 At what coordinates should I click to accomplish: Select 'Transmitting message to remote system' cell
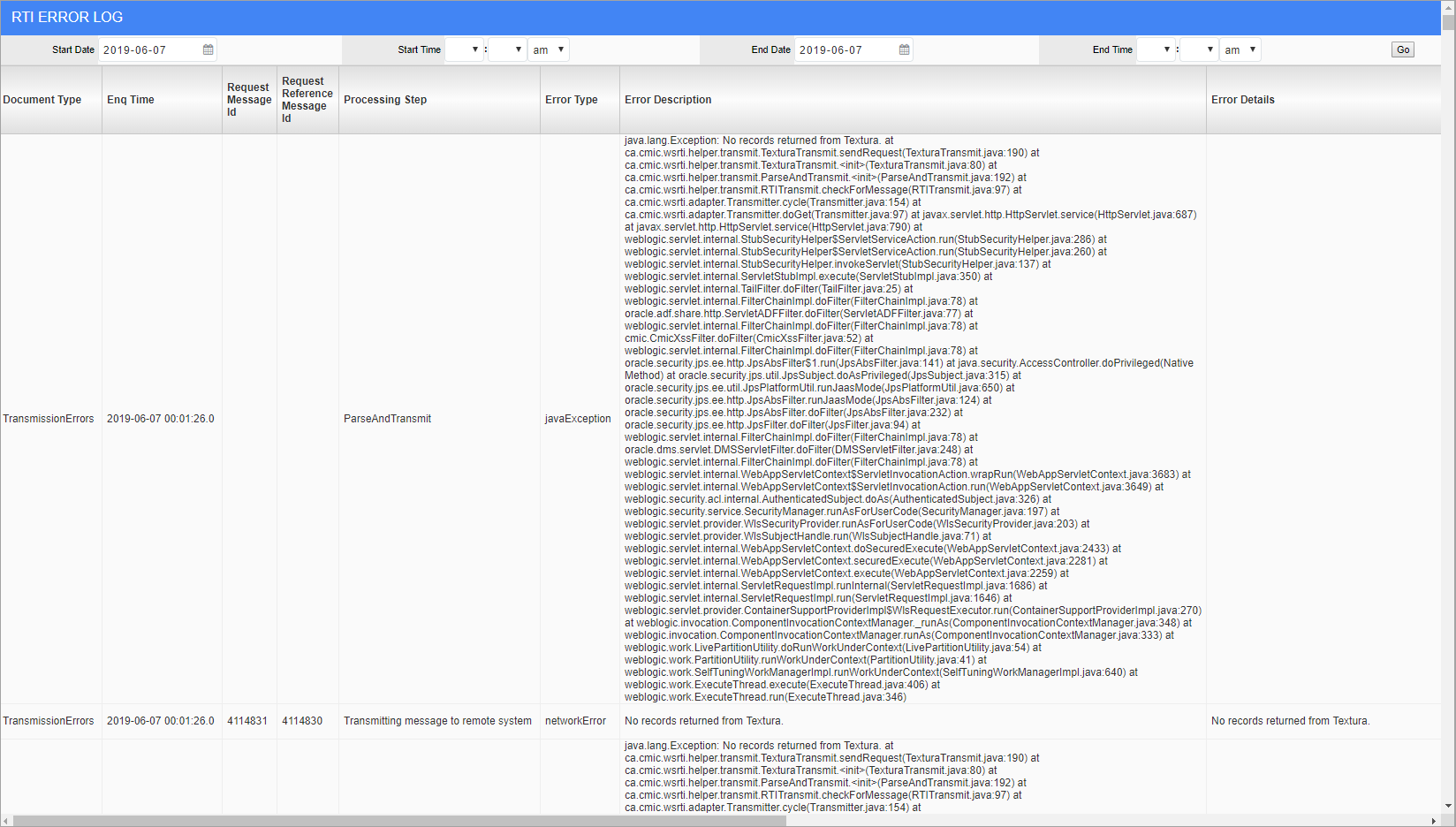(437, 721)
